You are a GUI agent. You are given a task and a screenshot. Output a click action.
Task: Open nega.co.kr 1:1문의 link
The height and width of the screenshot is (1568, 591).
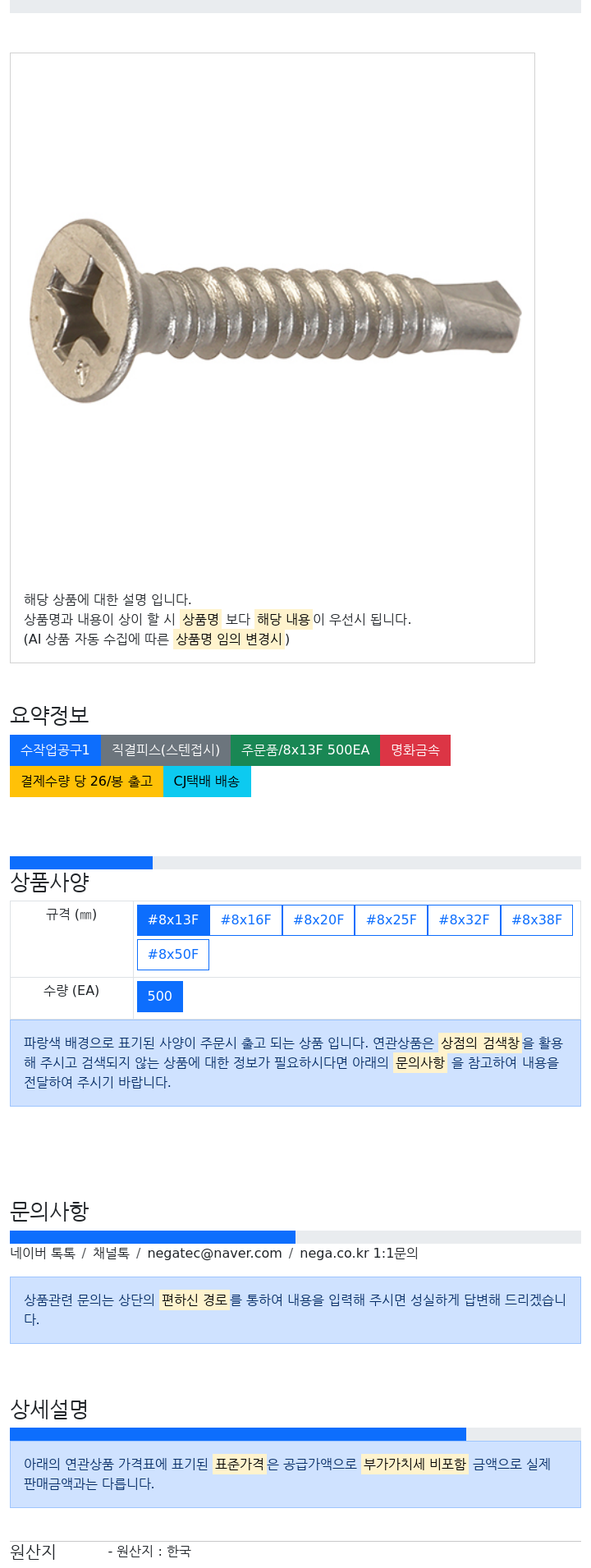[359, 1254]
